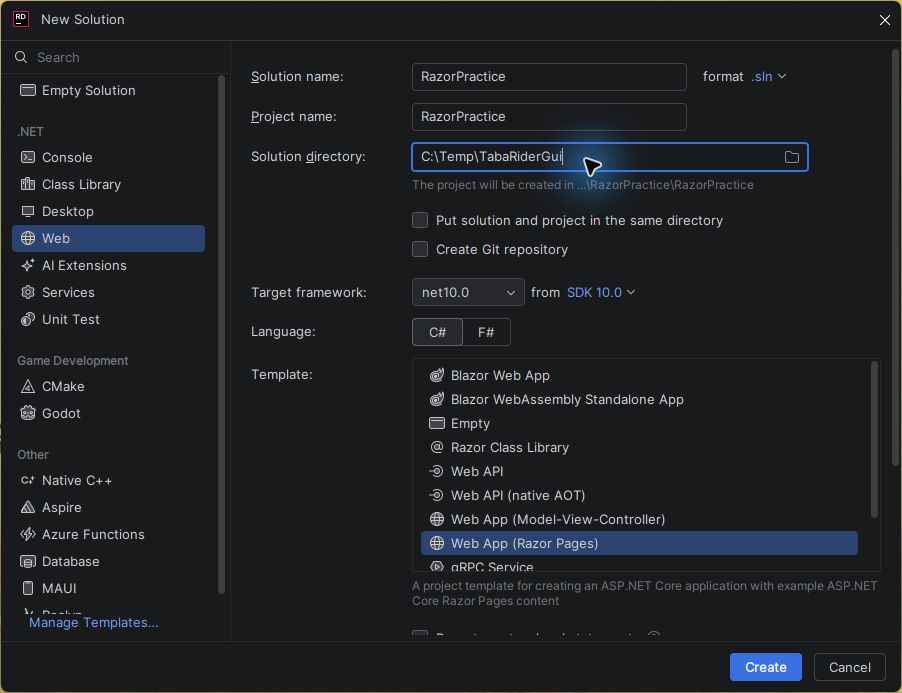Click the Native C++ icon
902x693 pixels.
pos(28,480)
